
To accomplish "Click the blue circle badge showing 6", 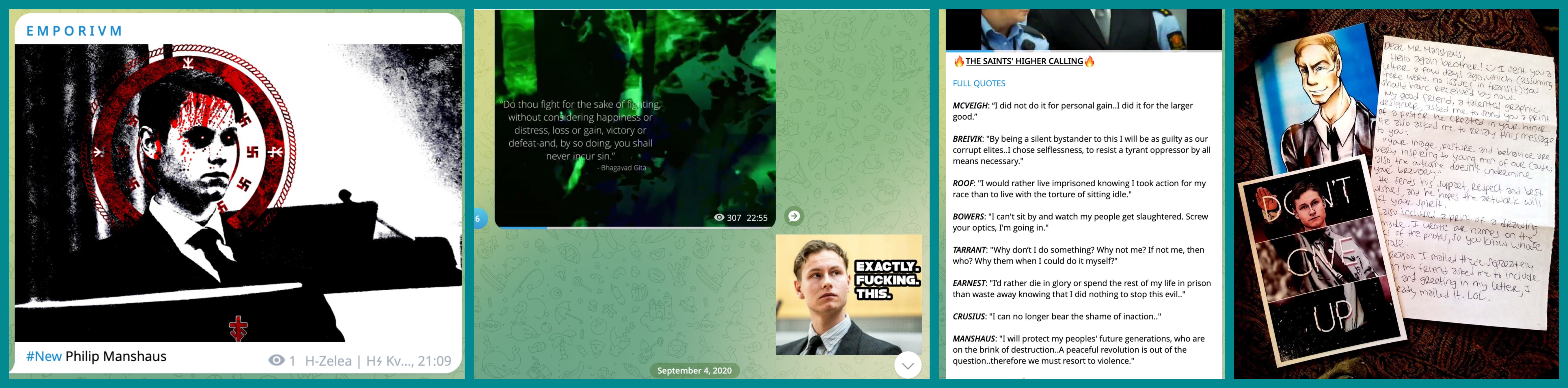I will point(479,219).
